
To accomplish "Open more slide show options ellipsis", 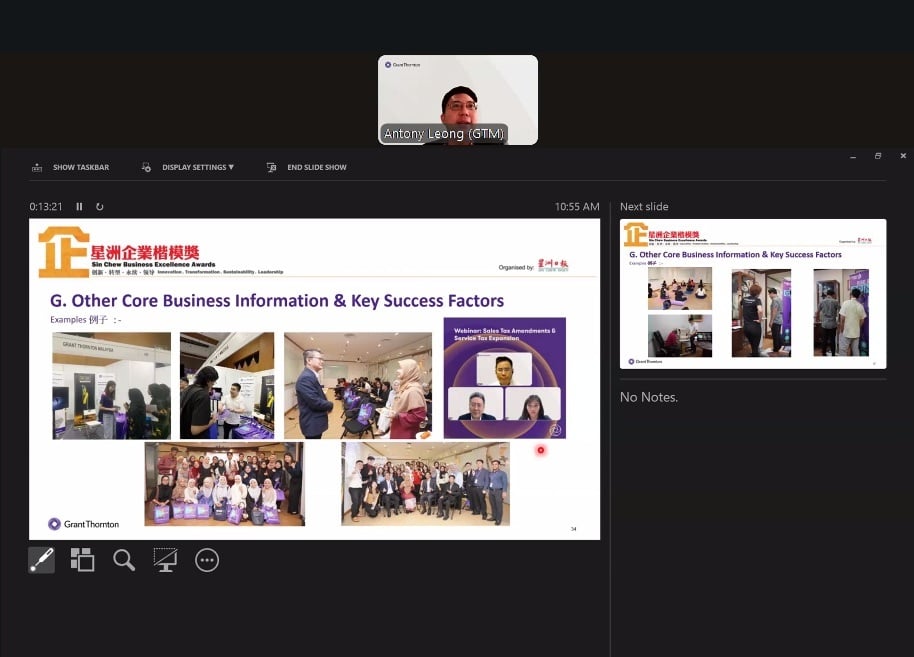I will (x=207, y=560).
